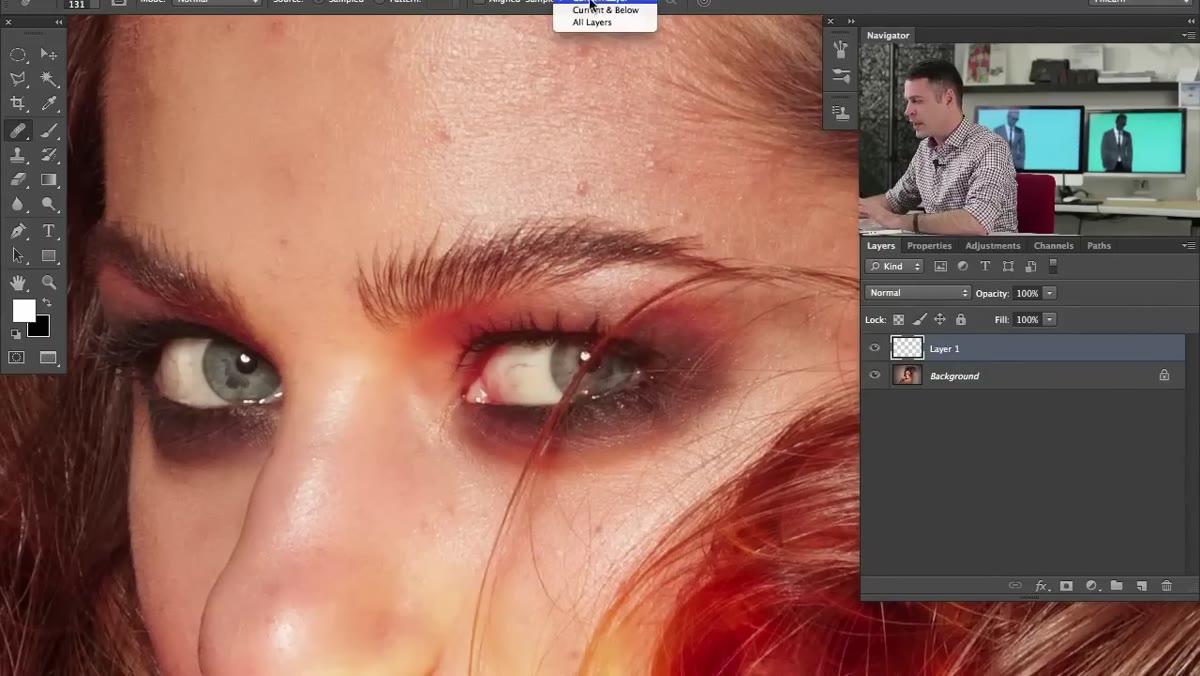
Task: Open the Navigator panel options menu
Action: [1188, 35]
